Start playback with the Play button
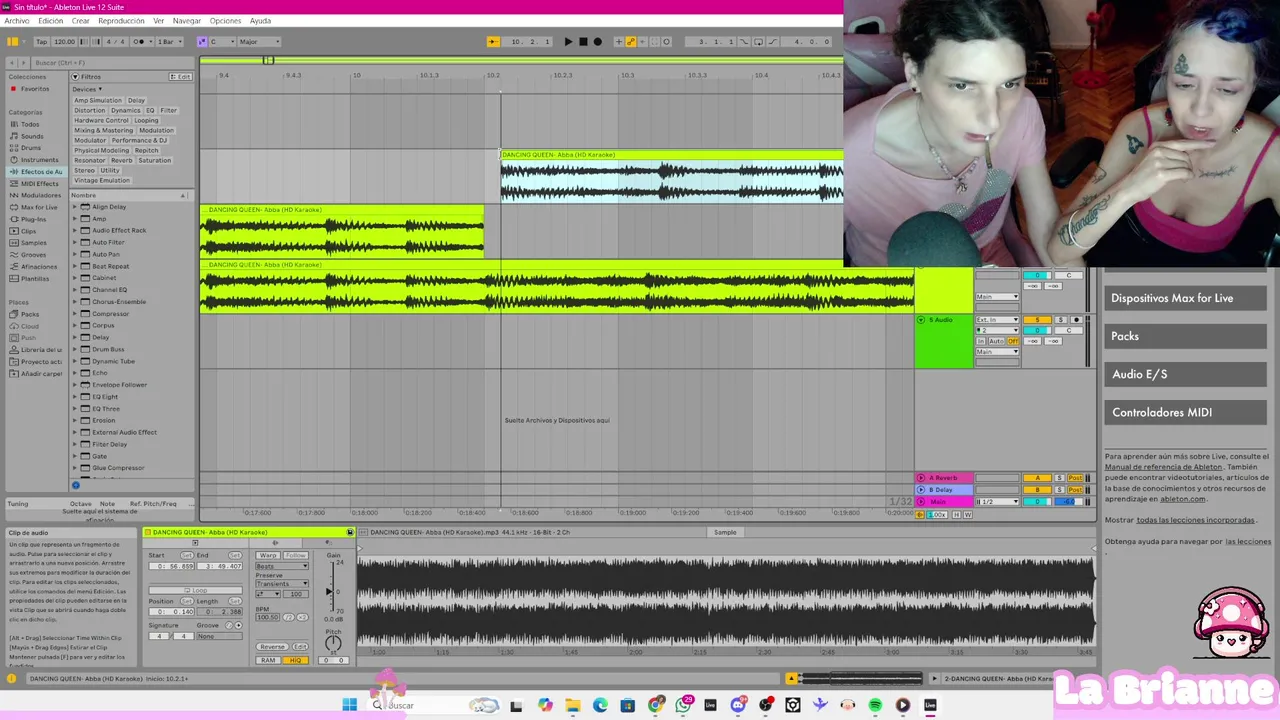 pos(568,41)
